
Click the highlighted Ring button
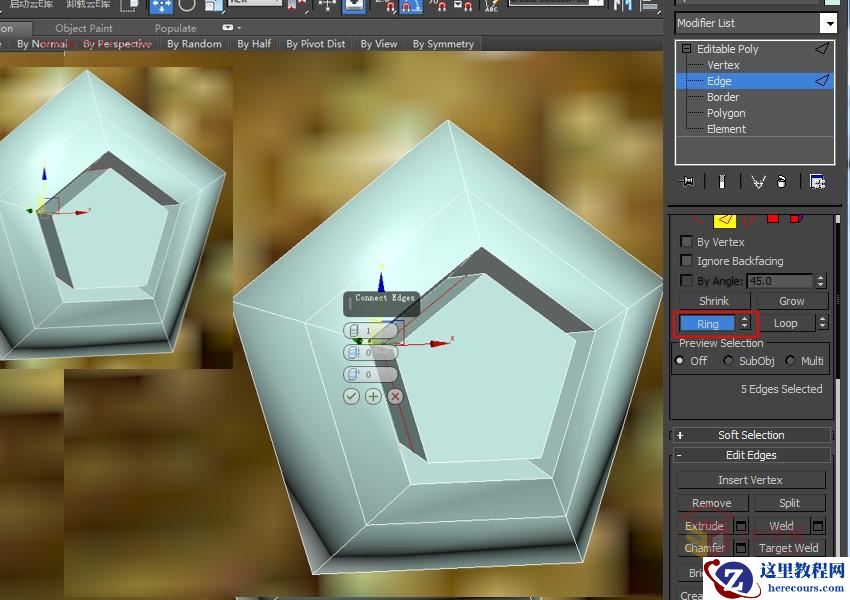coord(710,323)
